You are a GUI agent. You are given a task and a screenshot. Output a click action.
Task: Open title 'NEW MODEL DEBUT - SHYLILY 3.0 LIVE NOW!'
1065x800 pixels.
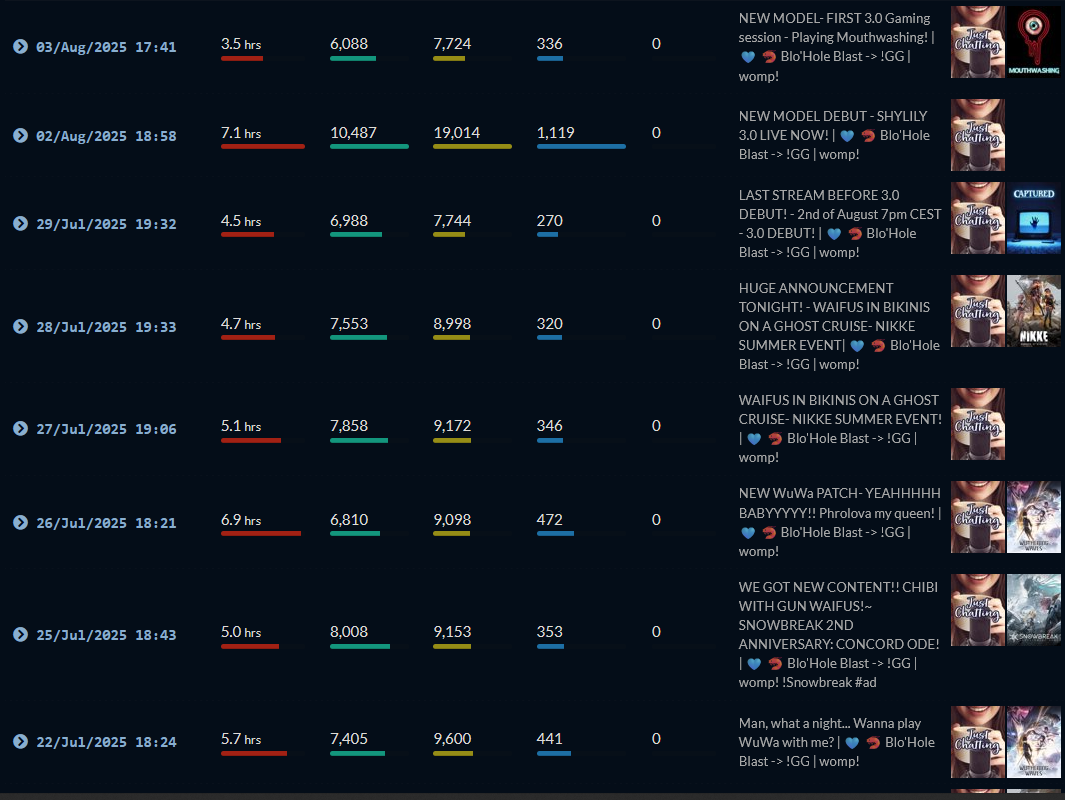tap(835, 135)
